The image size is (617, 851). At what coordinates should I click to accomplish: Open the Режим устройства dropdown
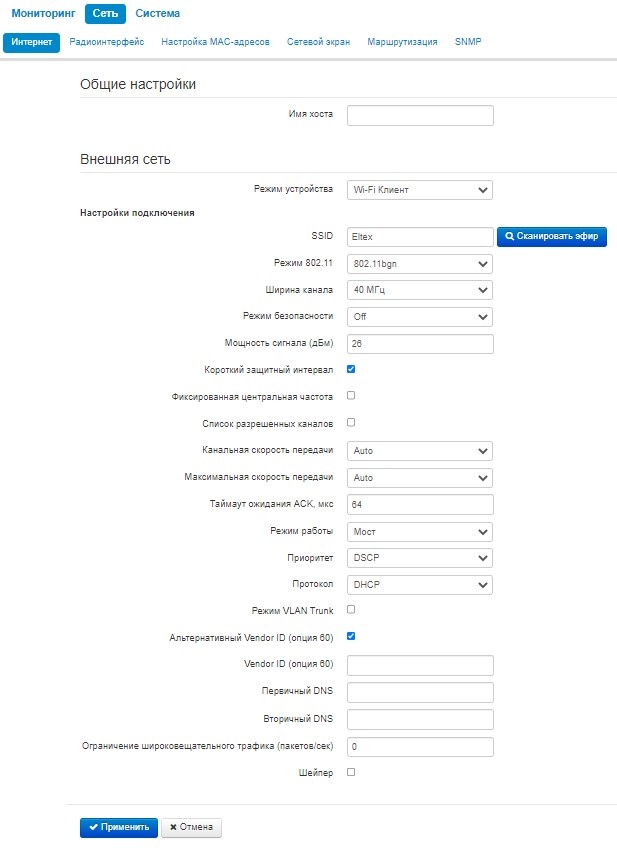420,189
